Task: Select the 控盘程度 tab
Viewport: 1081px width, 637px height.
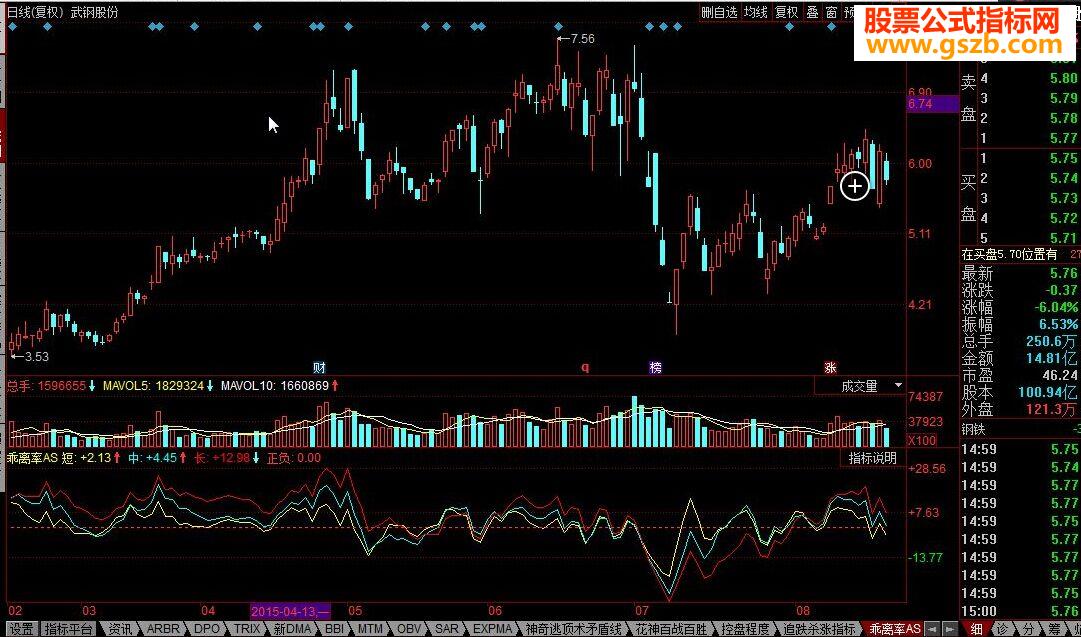Action: 747,629
